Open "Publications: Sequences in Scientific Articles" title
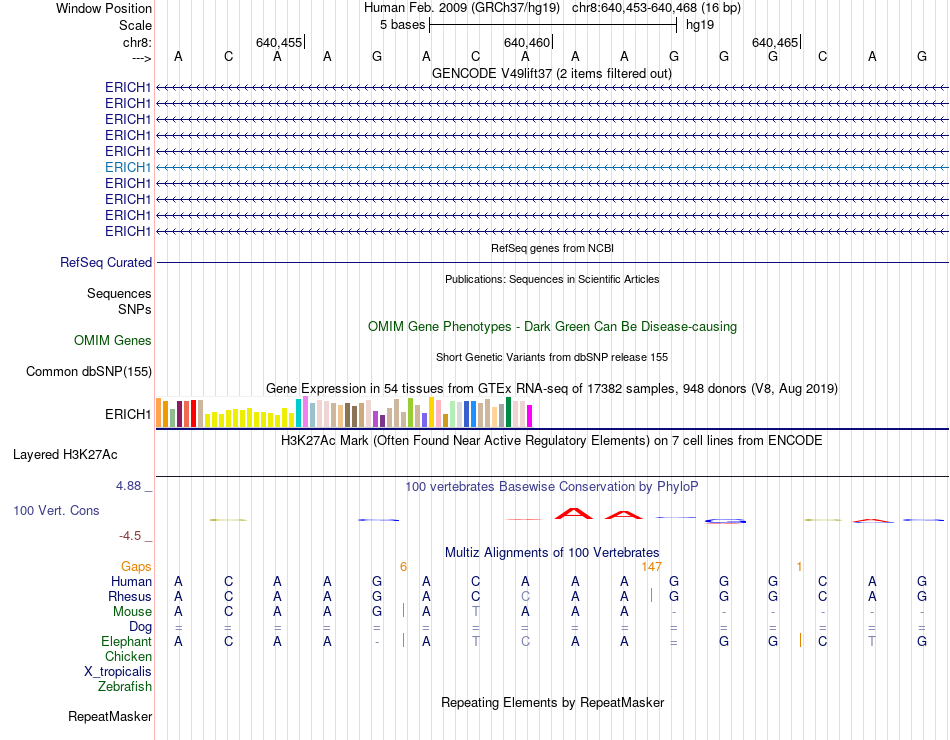The image size is (950, 740). 552,279
